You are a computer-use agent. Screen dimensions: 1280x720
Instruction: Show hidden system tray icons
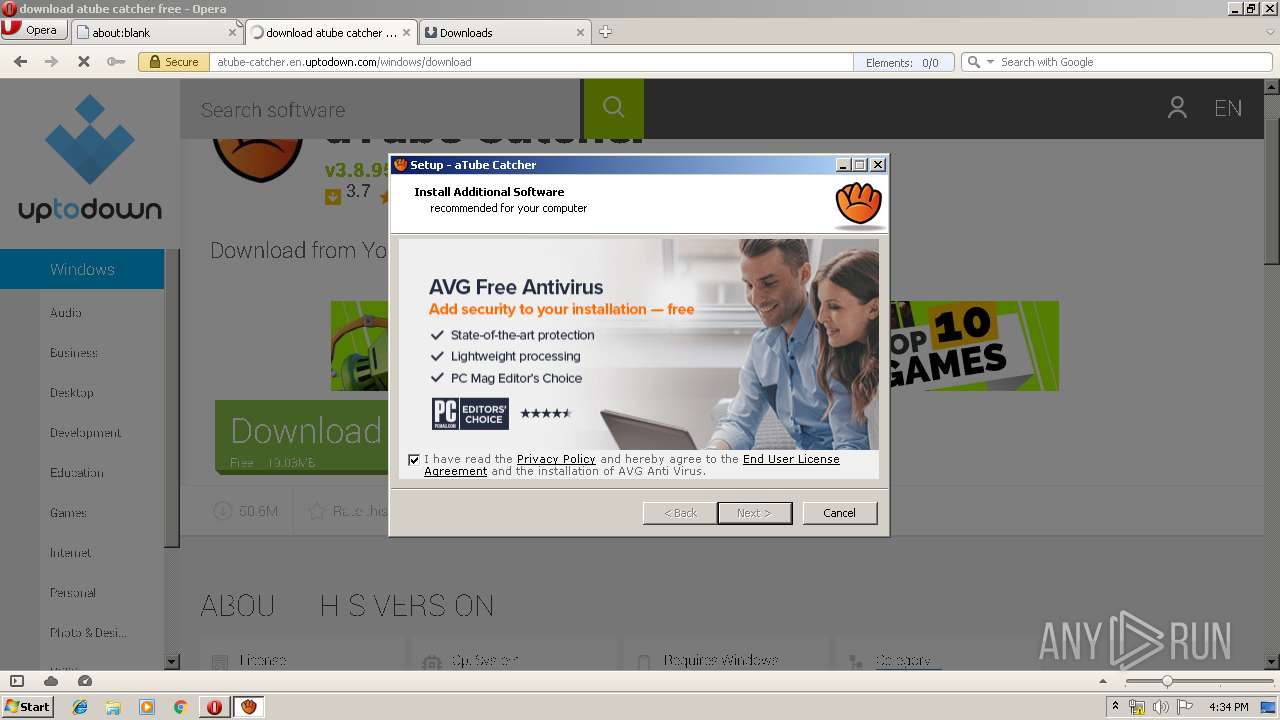[x=1116, y=707]
